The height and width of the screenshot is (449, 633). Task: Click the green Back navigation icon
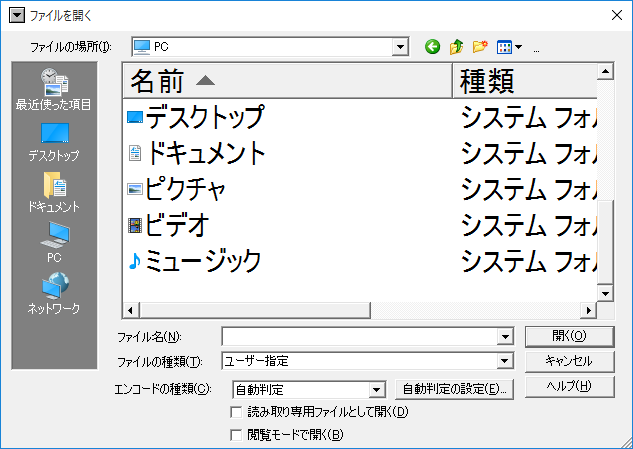coord(432,47)
